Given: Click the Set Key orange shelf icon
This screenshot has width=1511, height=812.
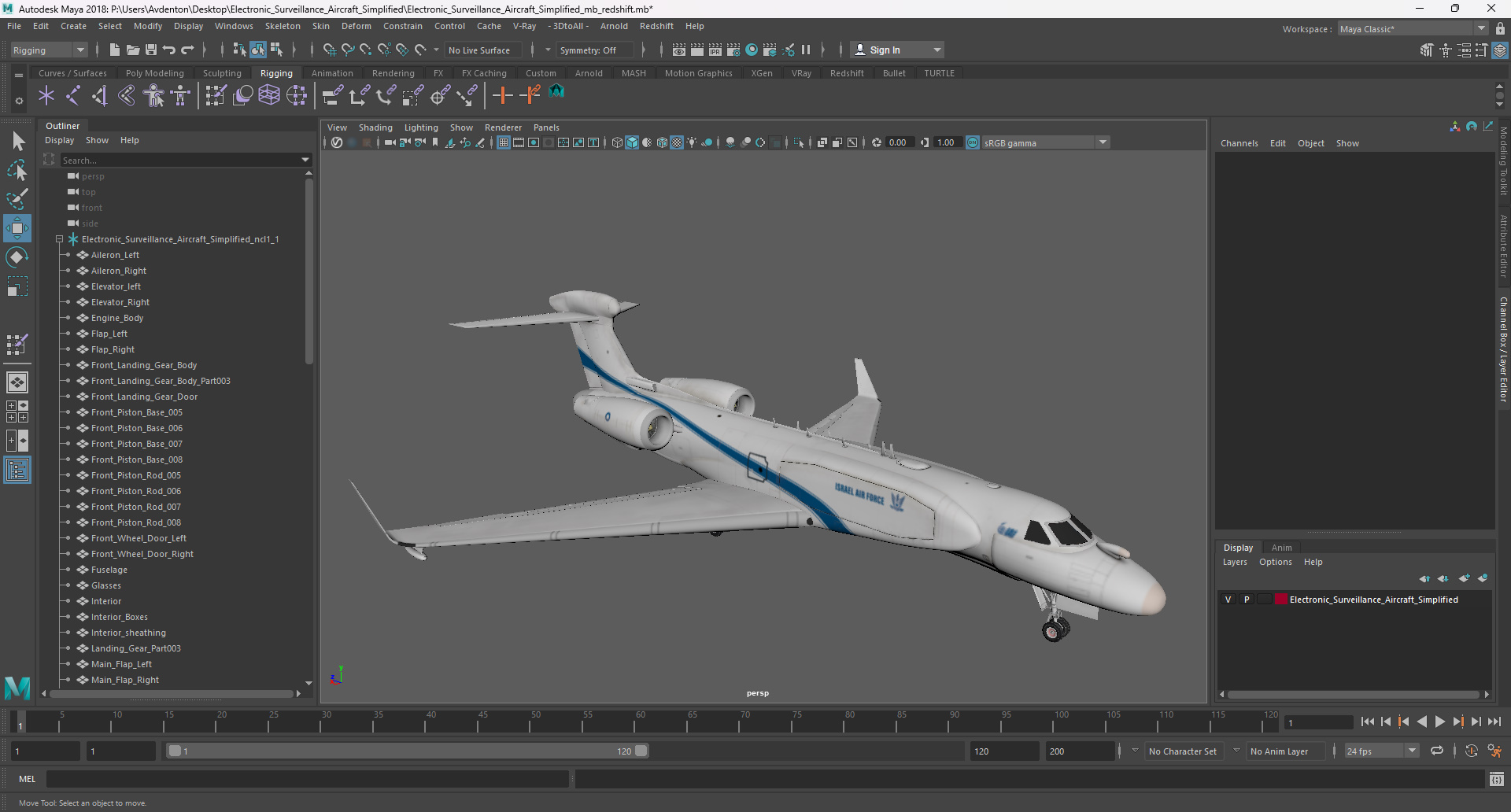Looking at the screenshot, I should [x=502, y=96].
